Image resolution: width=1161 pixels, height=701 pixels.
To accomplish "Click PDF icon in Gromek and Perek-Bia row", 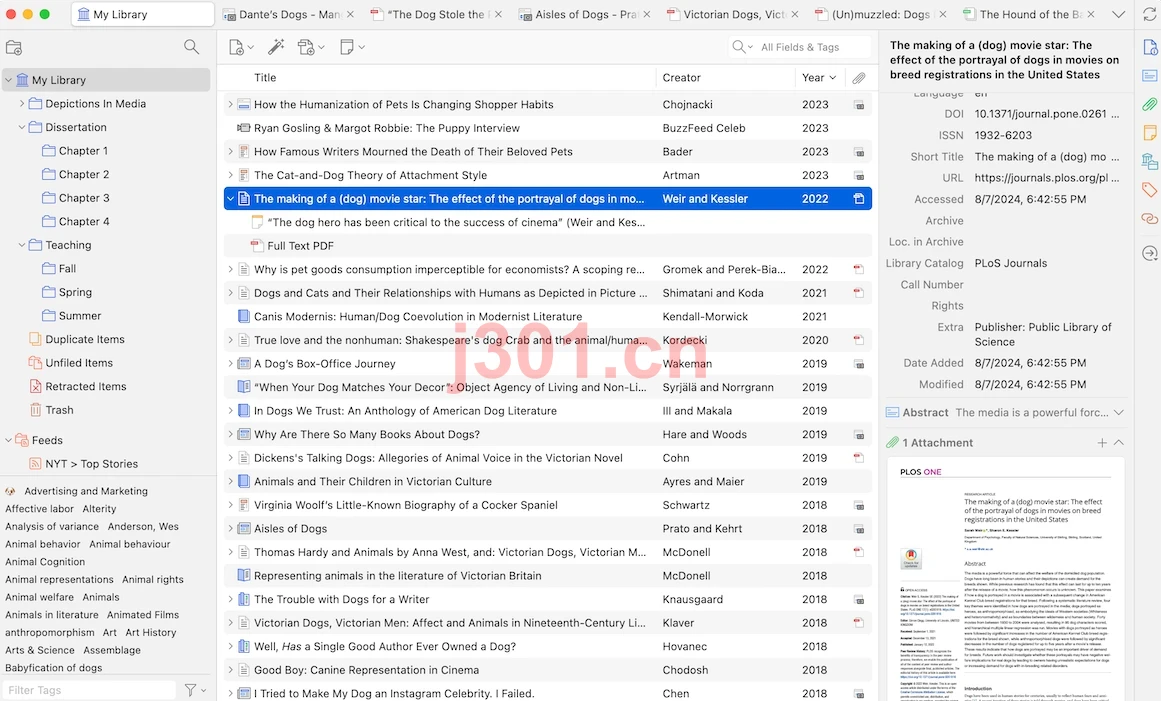I will [859, 269].
